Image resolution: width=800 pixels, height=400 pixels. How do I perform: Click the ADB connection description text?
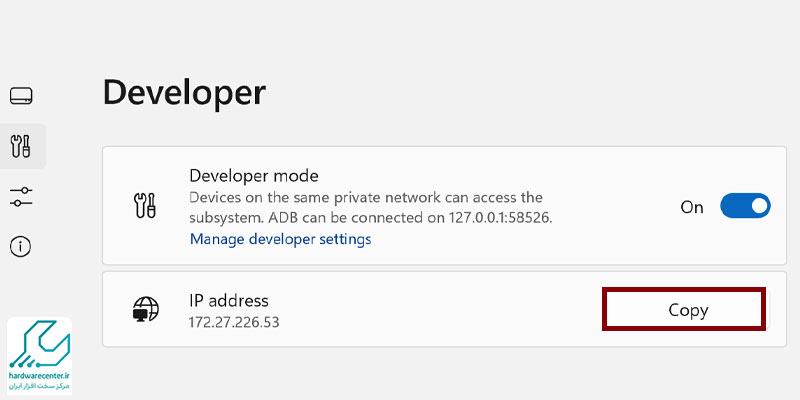(370, 207)
